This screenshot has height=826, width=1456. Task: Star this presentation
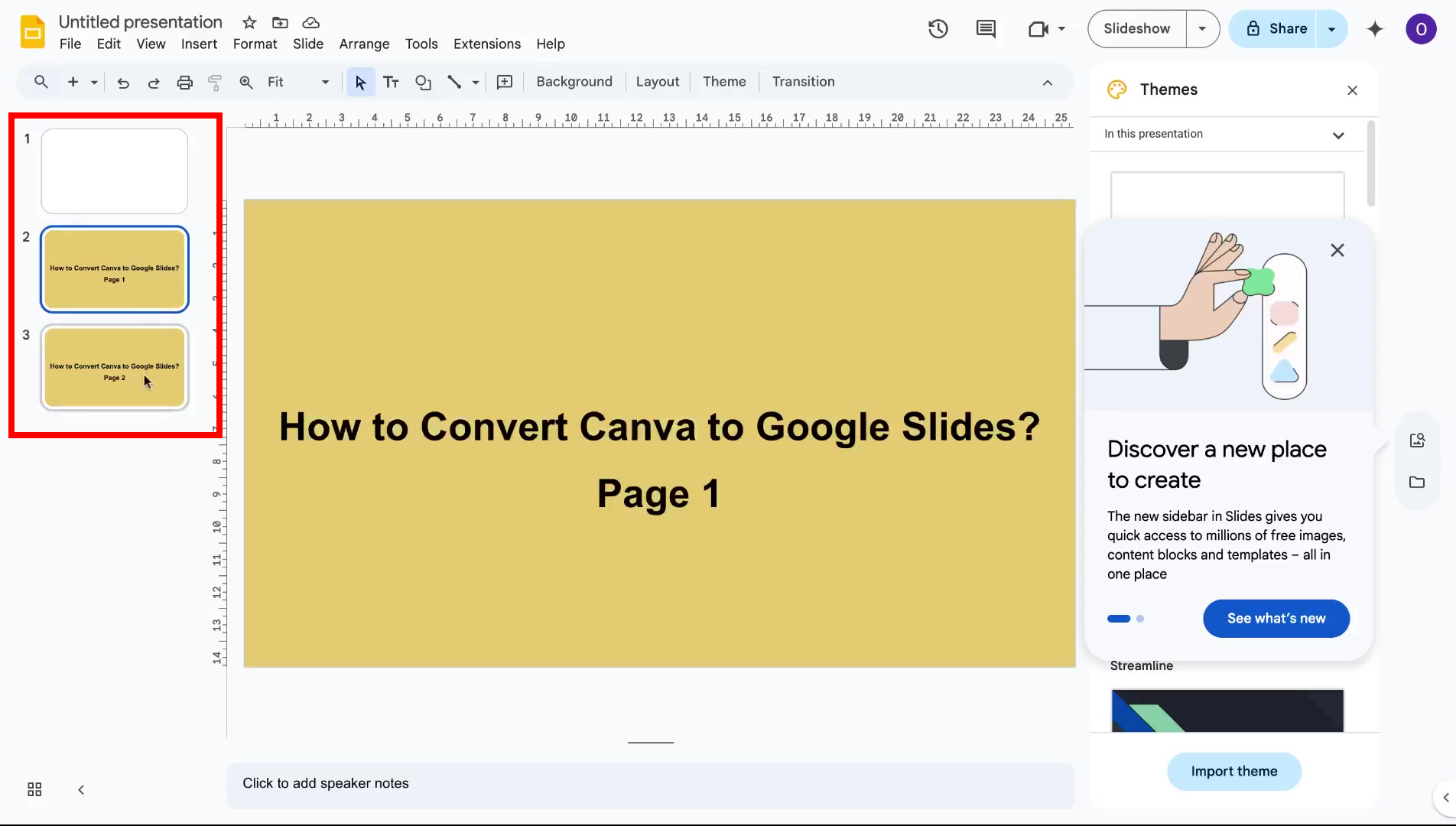[249, 23]
